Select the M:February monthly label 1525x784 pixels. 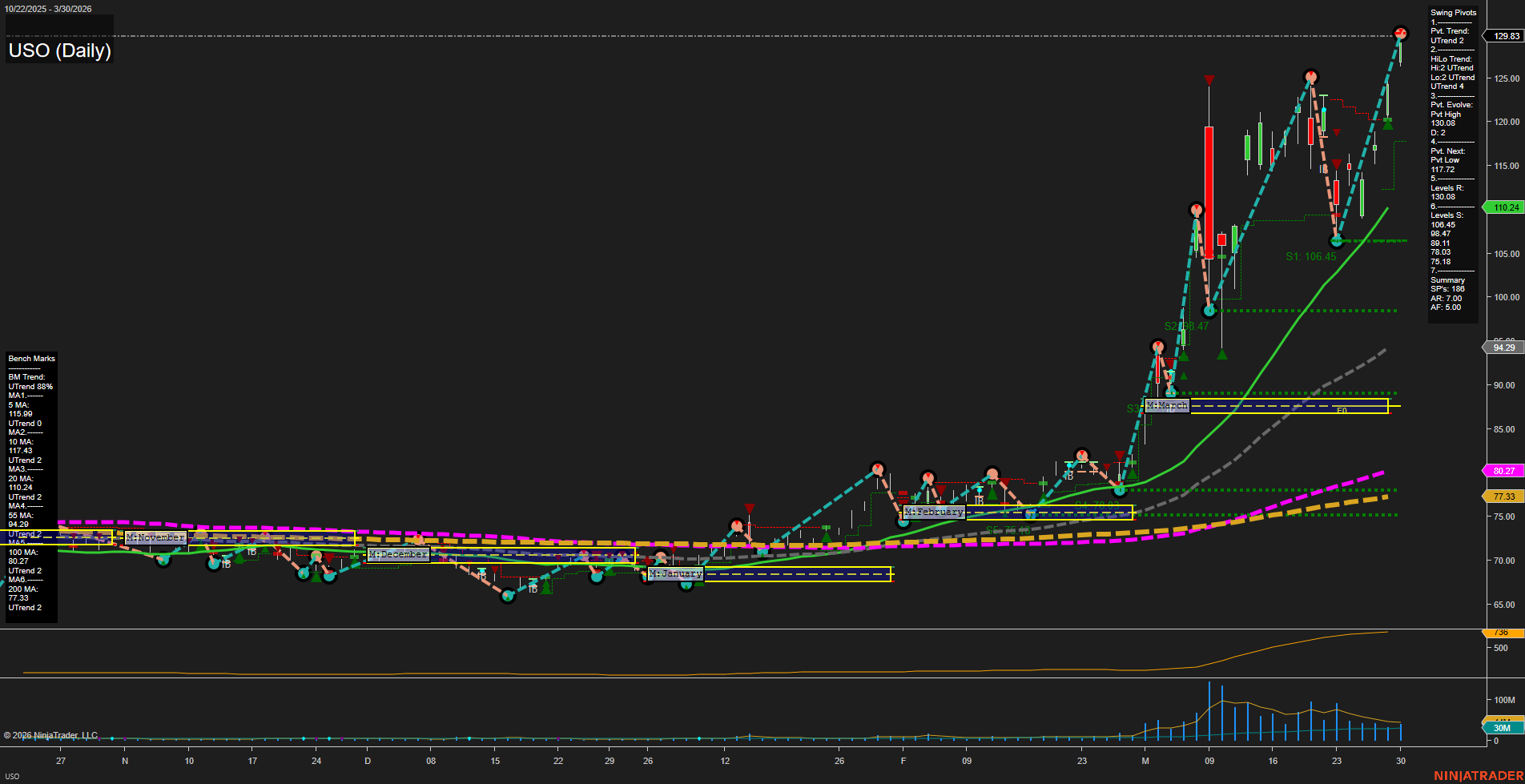[x=934, y=512]
